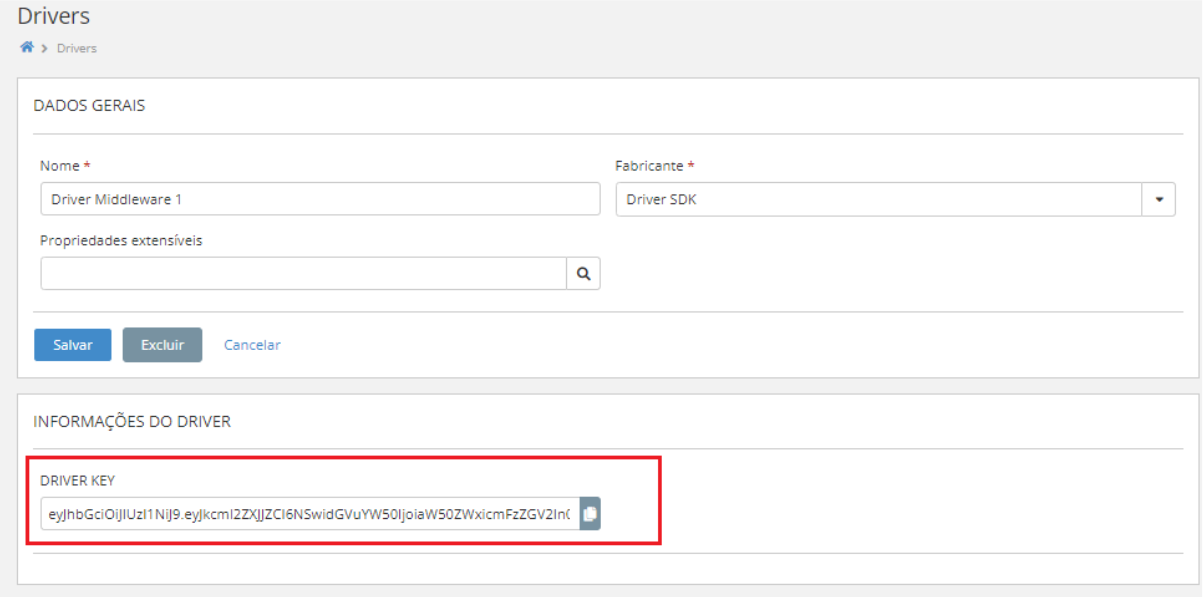Click inside the Driver Key text field
This screenshot has height=597, width=1203.
[310, 514]
